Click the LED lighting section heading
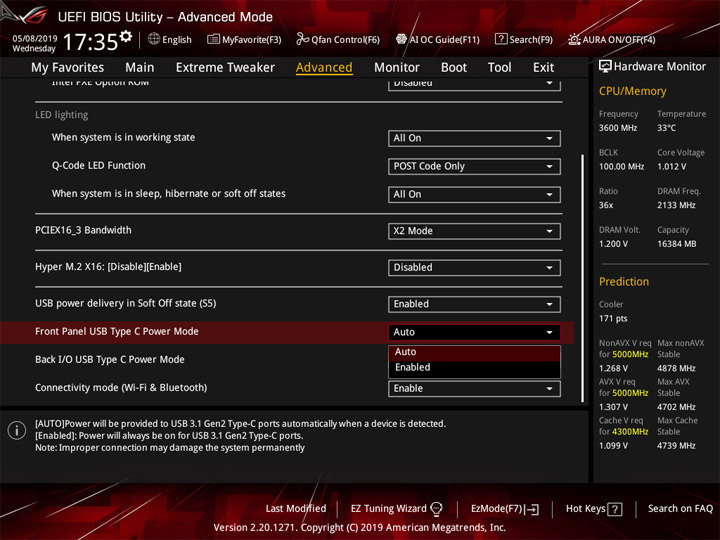 tap(62, 115)
